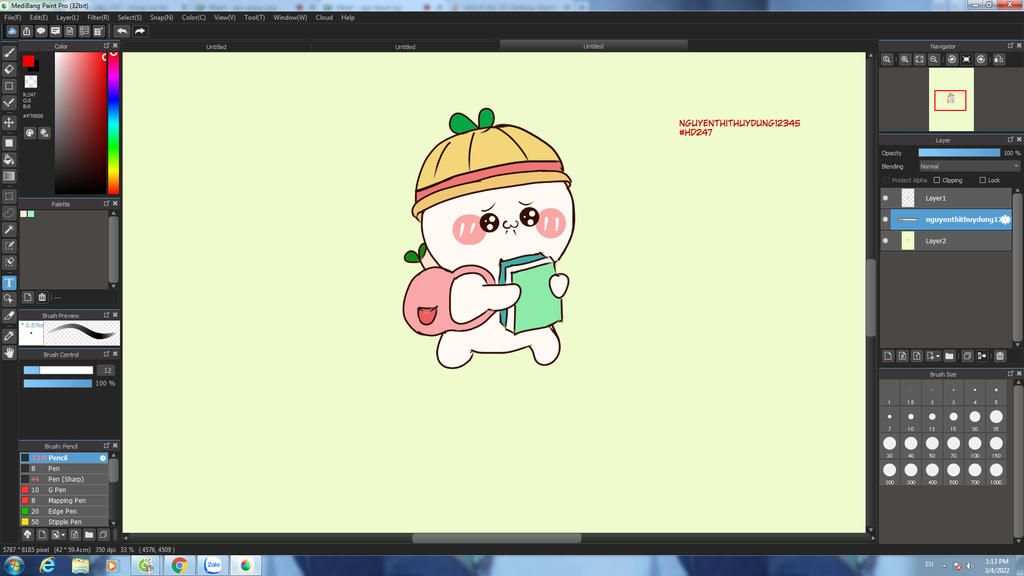
Task: Delete the layer with the trash icon
Action: point(999,355)
